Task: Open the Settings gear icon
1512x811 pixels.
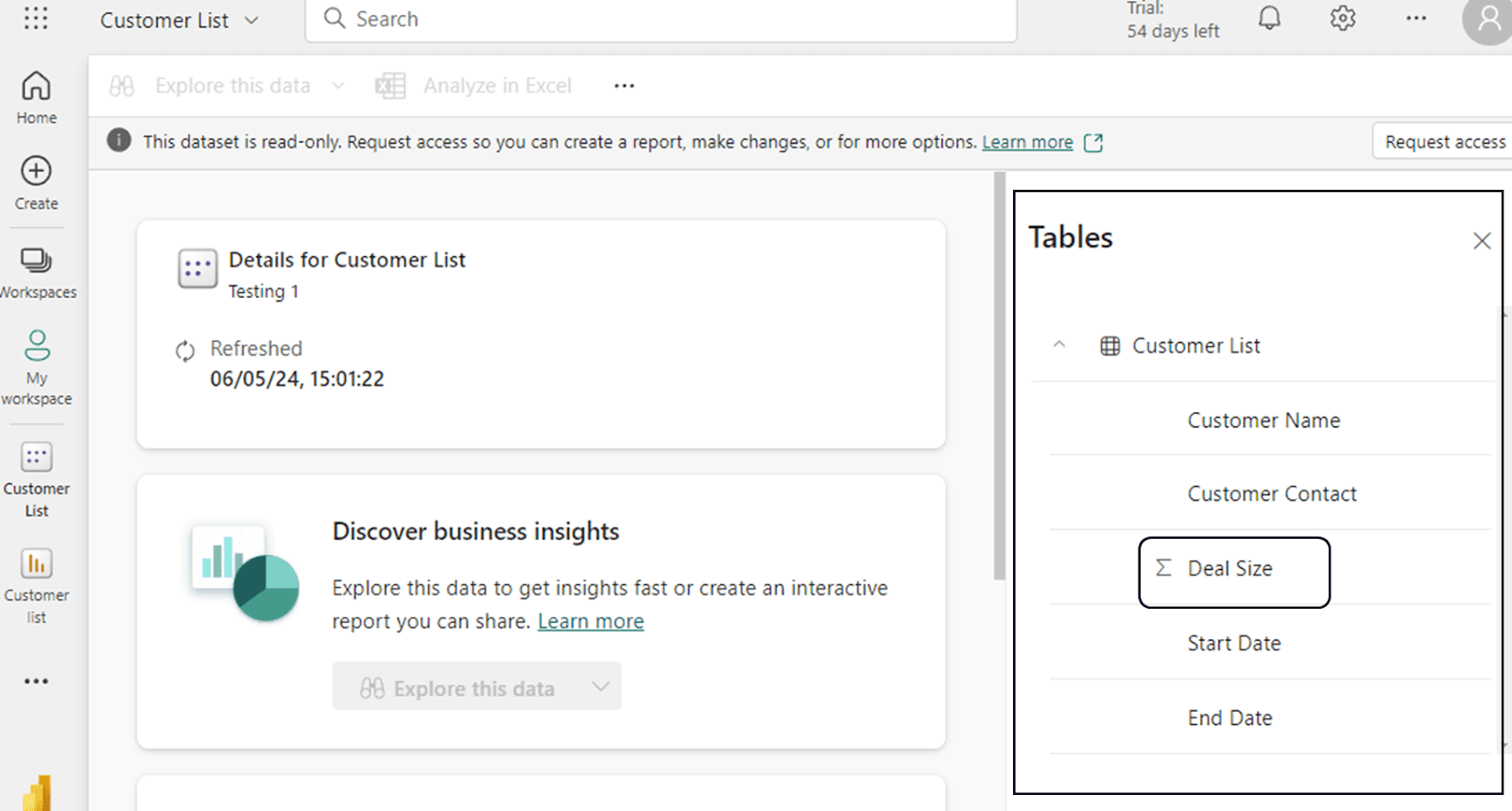Action: tap(1342, 19)
